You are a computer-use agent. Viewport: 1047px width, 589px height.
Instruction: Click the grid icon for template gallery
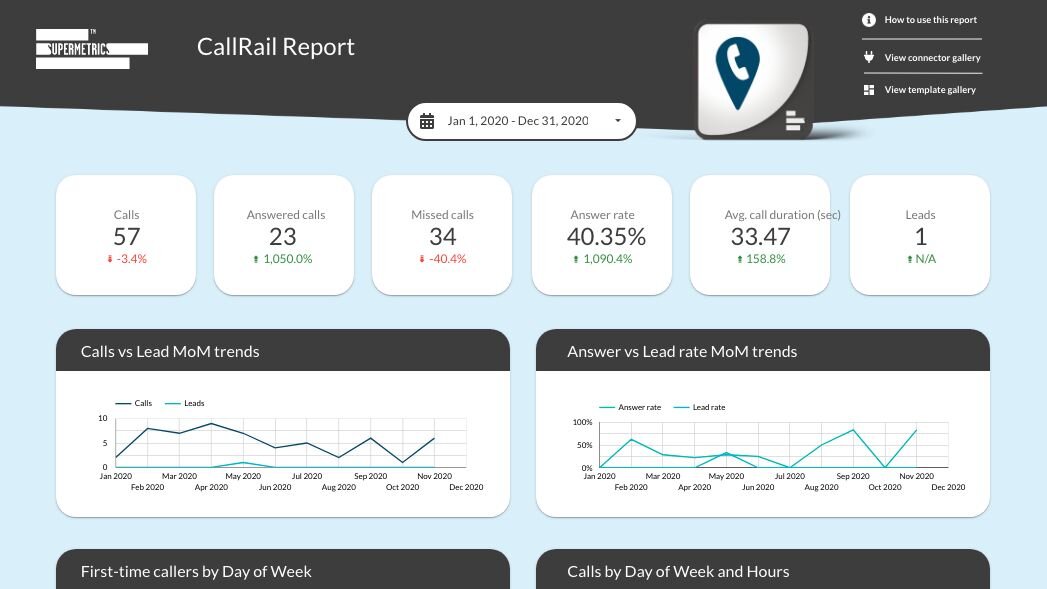tap(869, 90)
